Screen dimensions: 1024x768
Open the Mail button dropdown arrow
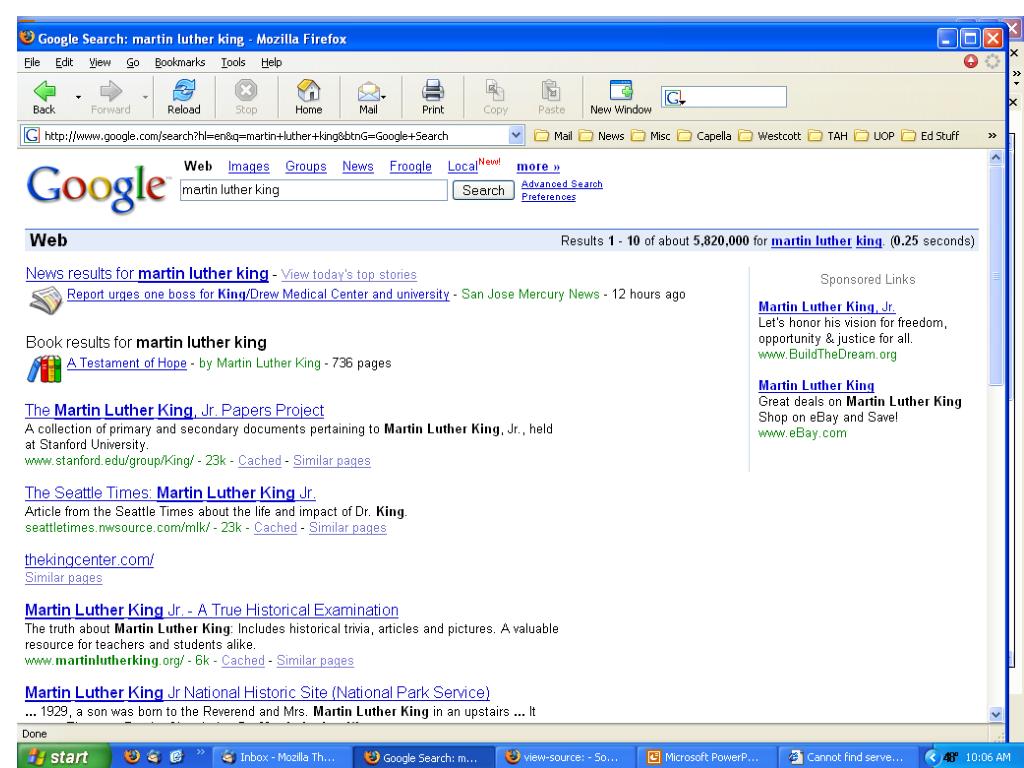click(x=383, y=97)
